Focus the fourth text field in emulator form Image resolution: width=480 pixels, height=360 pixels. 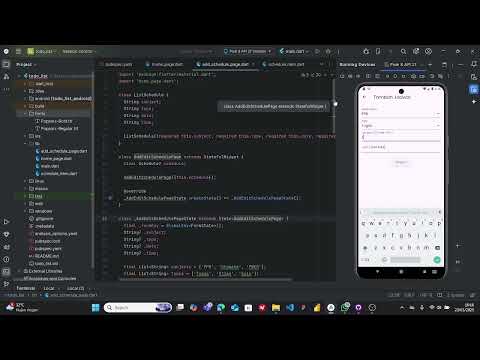coord(401,148)
